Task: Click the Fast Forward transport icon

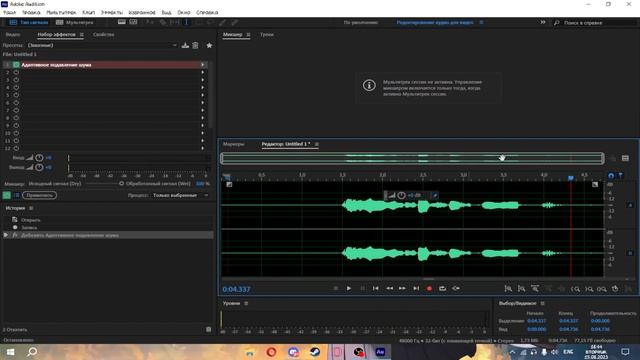Action: coord(402,289)
